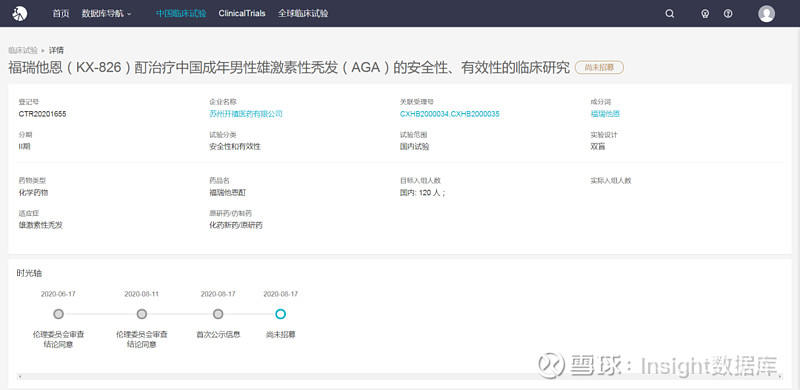Click the 2020-06-17 timeline marker

click(58, 314)
